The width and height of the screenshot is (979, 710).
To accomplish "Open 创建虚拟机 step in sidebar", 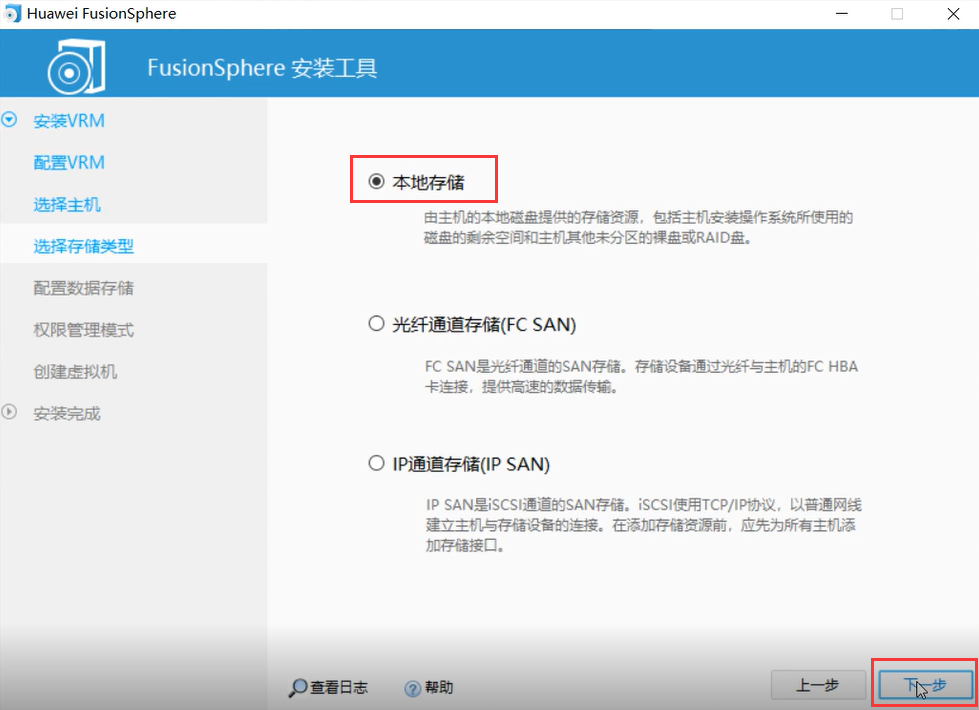I will point(75,372).
